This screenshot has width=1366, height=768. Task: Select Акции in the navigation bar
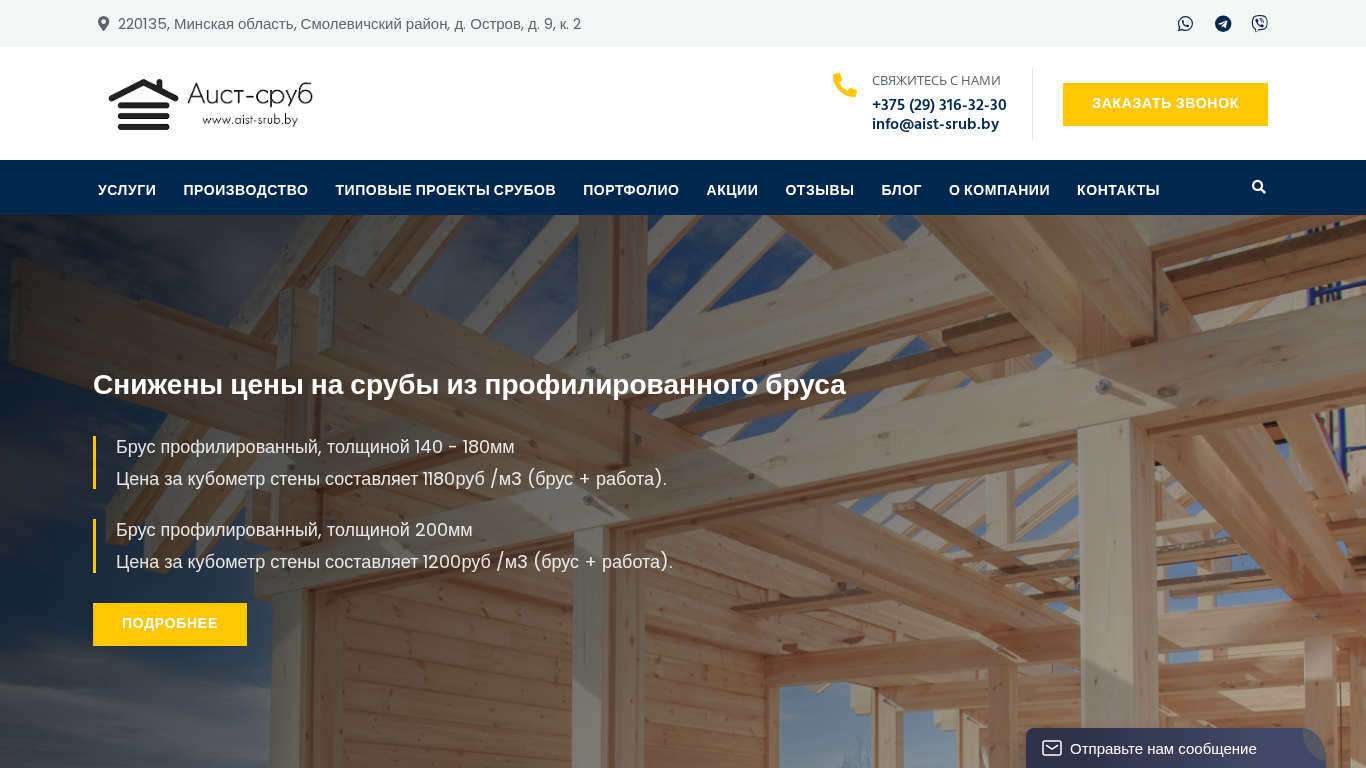click(732, 190)
